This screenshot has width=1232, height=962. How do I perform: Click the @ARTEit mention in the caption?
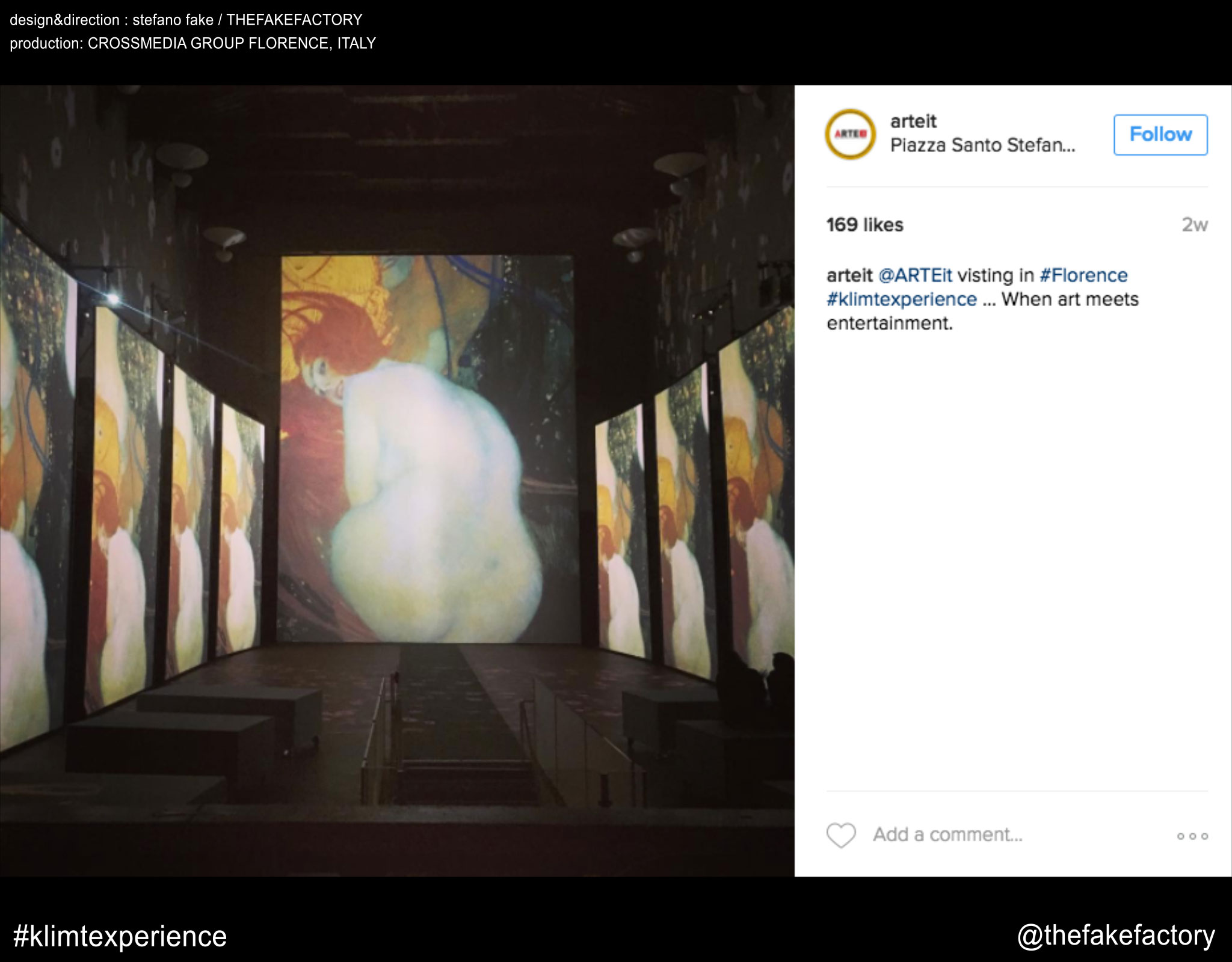pos(915,275)
